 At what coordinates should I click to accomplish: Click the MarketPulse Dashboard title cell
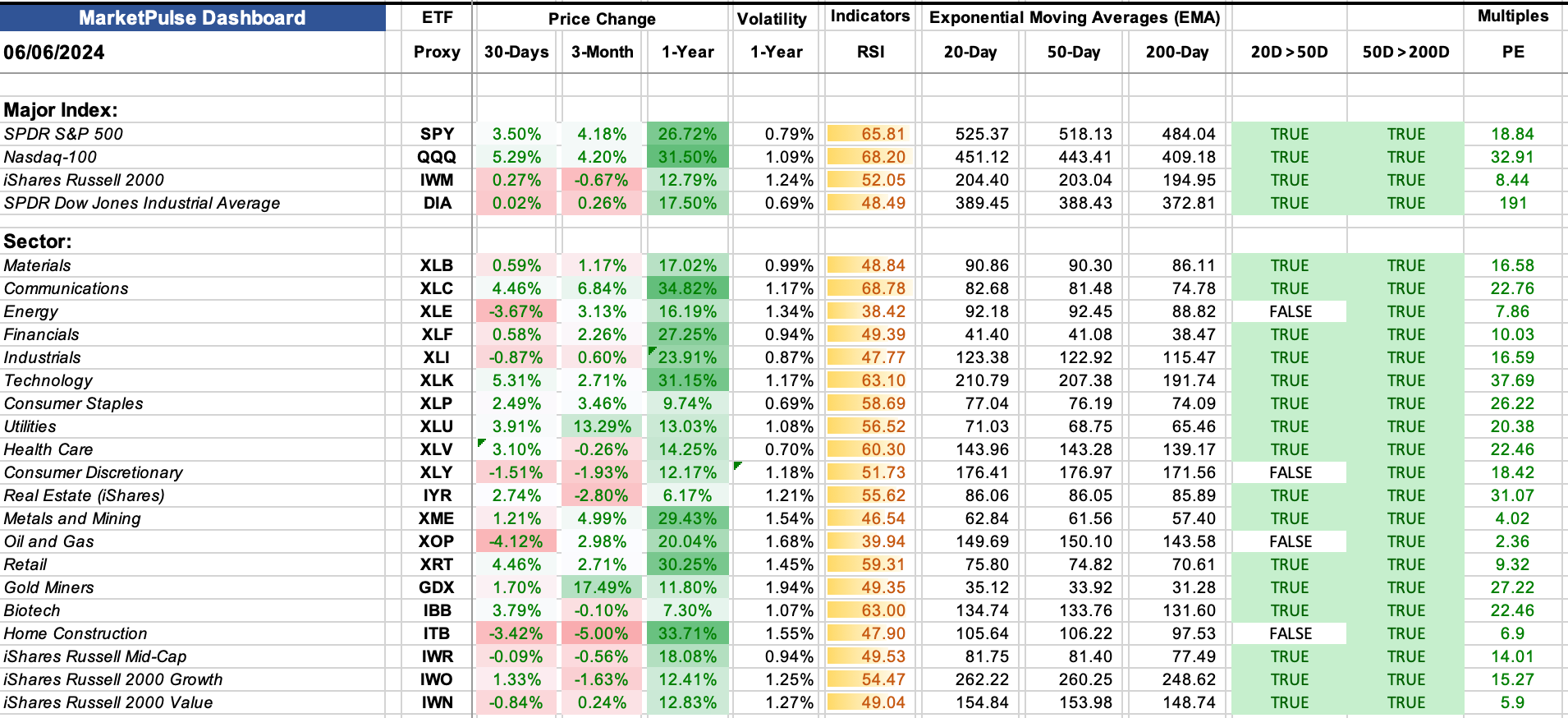tap(192, 18)
